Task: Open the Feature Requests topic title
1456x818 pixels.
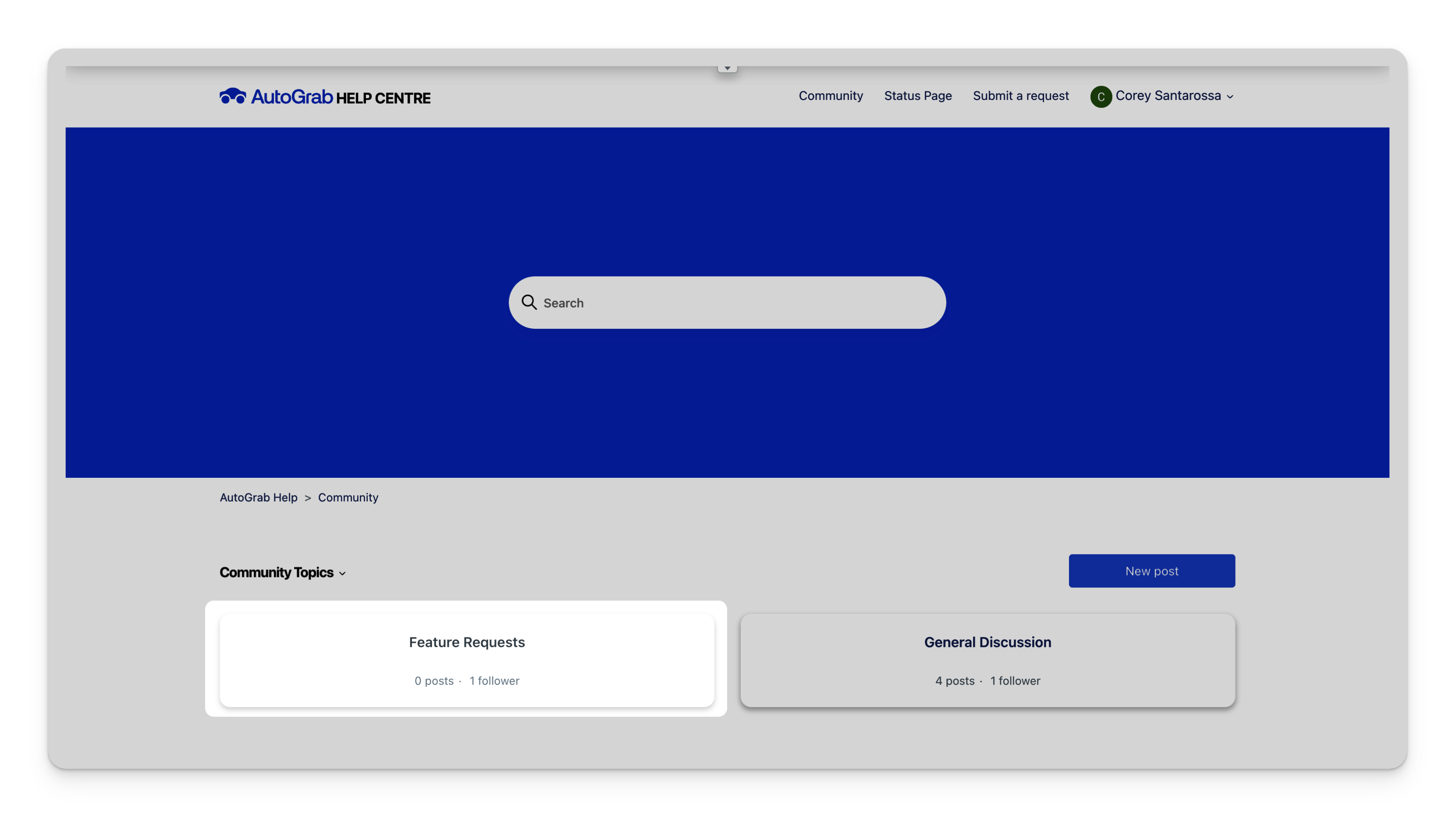Action: [x=467, y=642]
